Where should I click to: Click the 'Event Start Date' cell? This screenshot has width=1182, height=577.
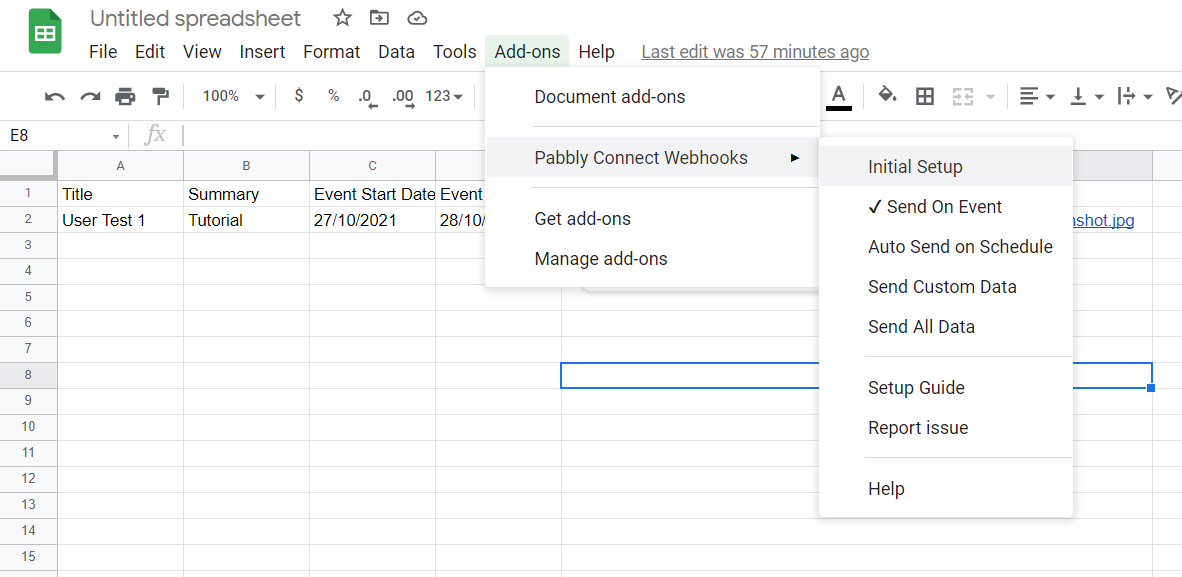click(x=372, y=194)
